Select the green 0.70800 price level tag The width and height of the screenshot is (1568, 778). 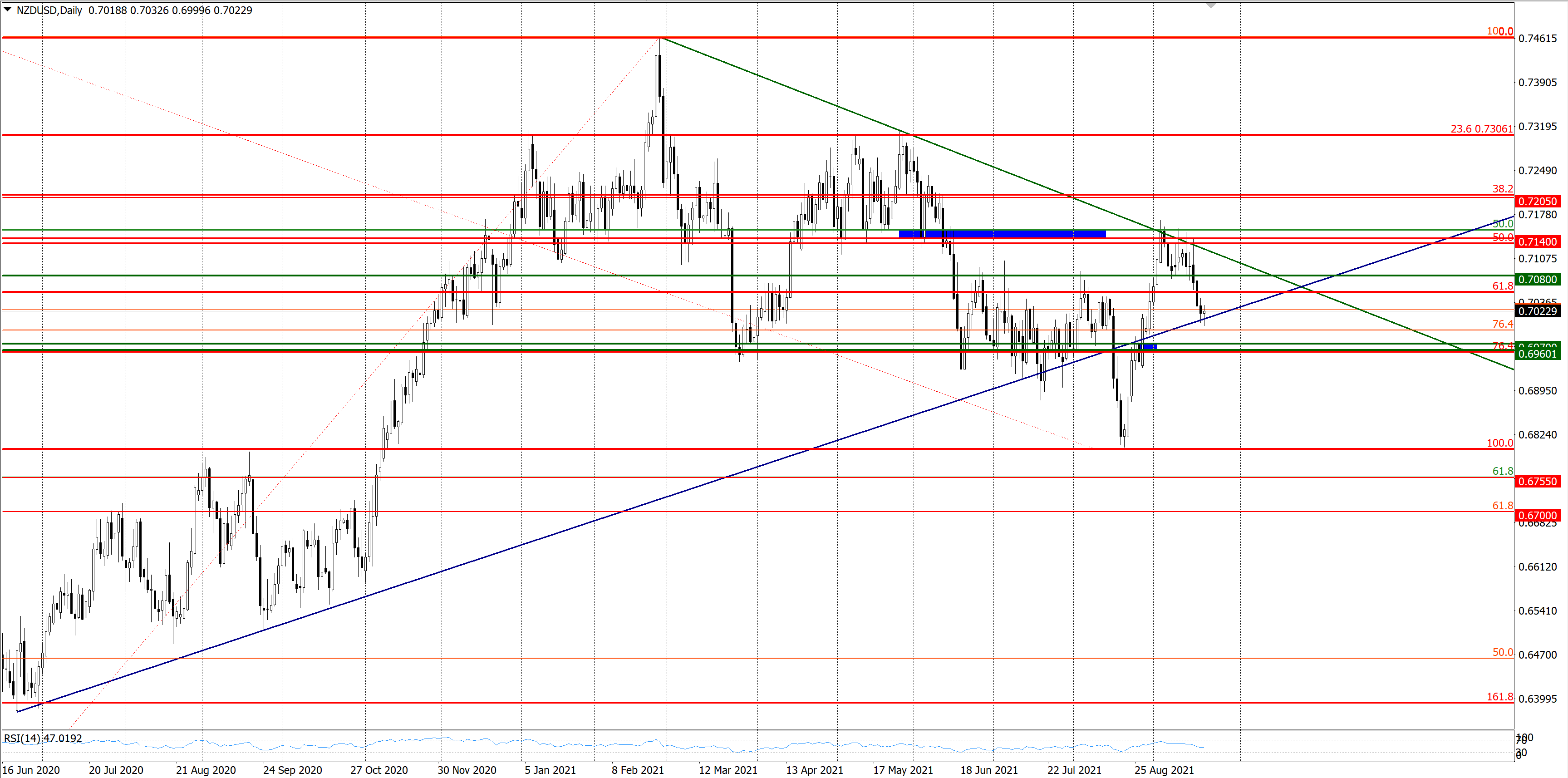pyautogui.click(x=1537, y=280)
